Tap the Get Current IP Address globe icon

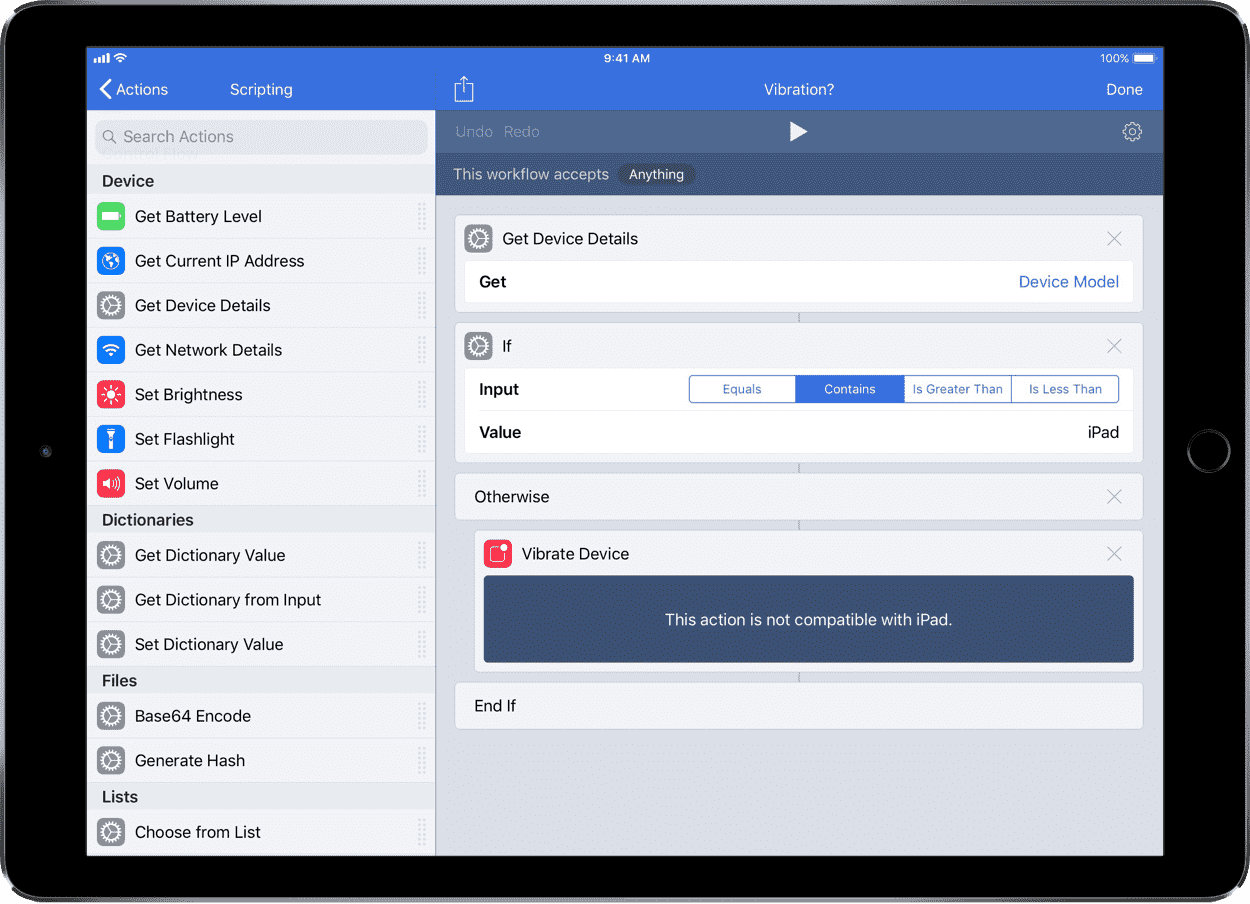111,261
